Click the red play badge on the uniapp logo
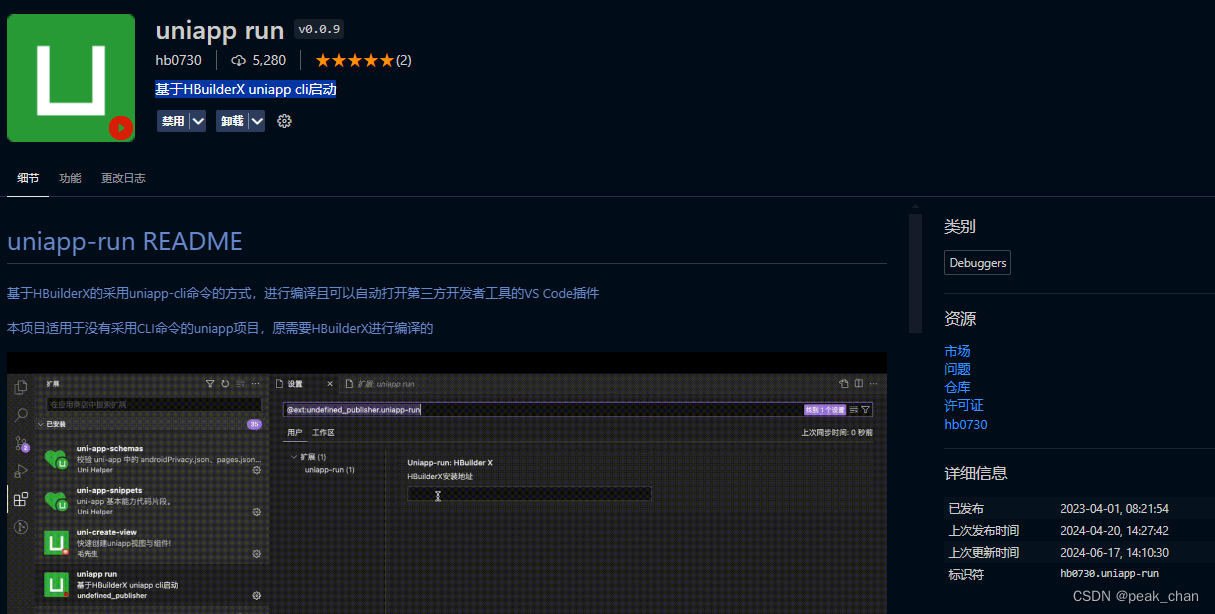The image size is (1215, 614). [119, 128]
